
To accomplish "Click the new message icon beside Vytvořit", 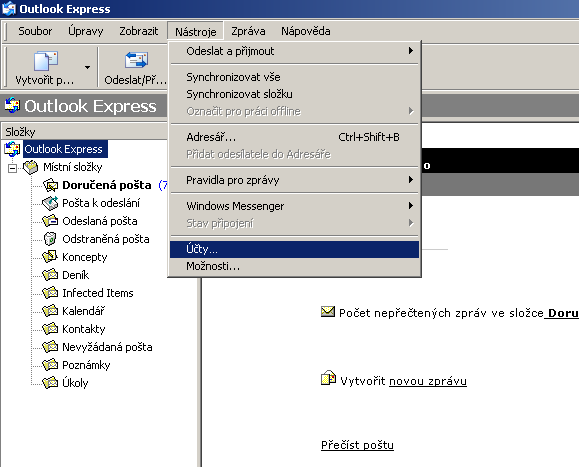I will 328,378.
